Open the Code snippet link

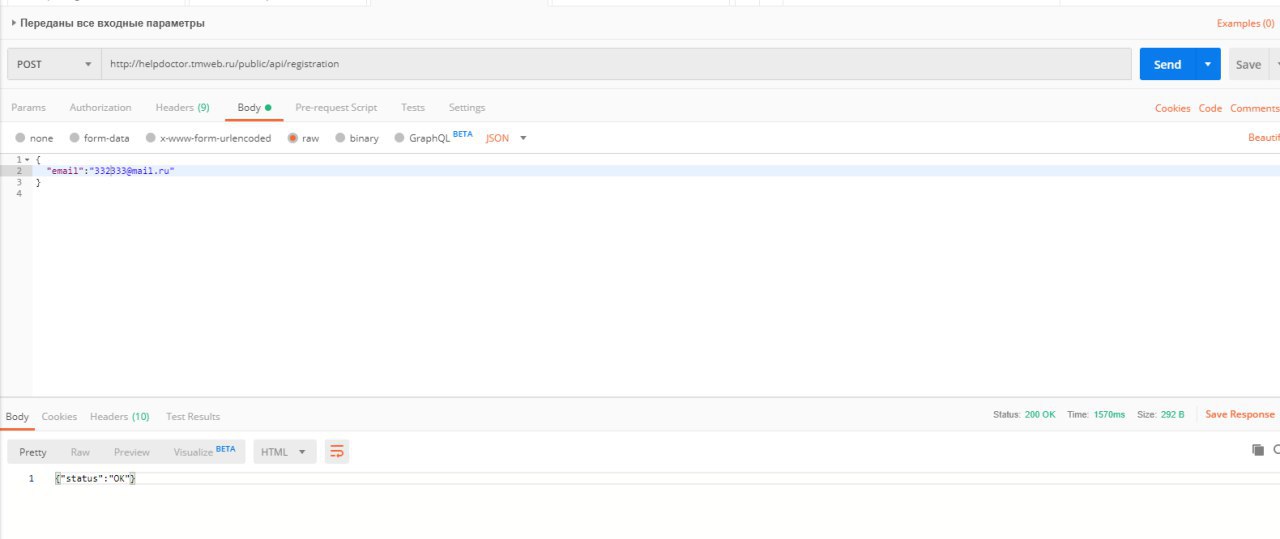tap(1210, 108)
